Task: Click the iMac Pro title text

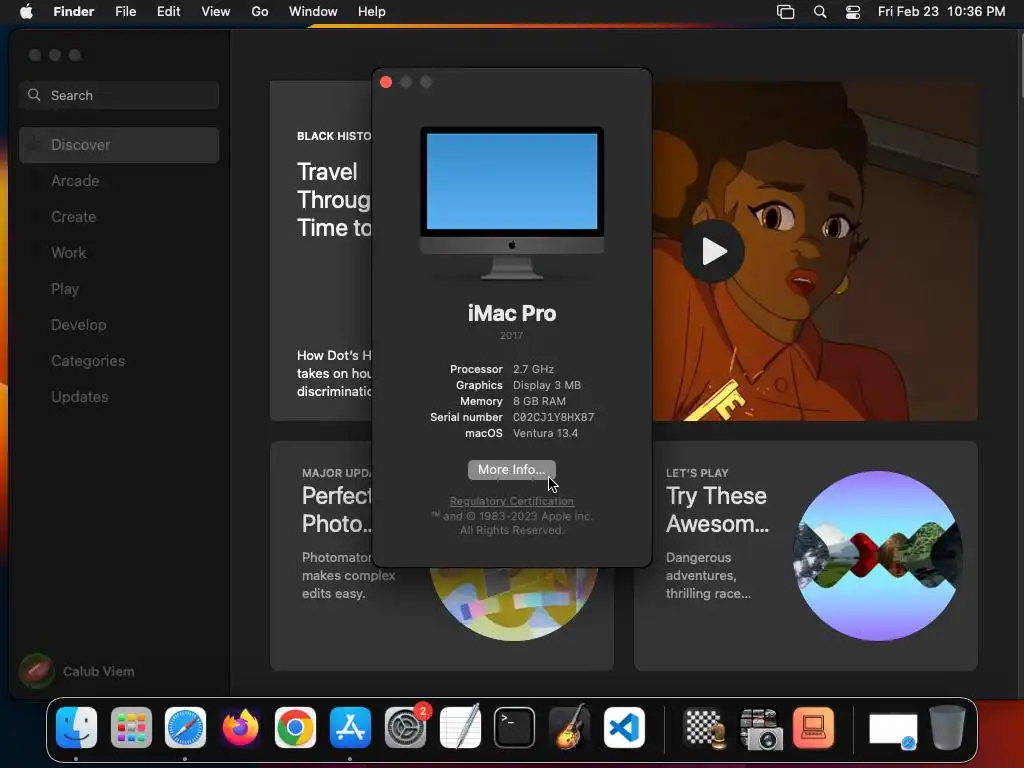Action: (511, 313)
